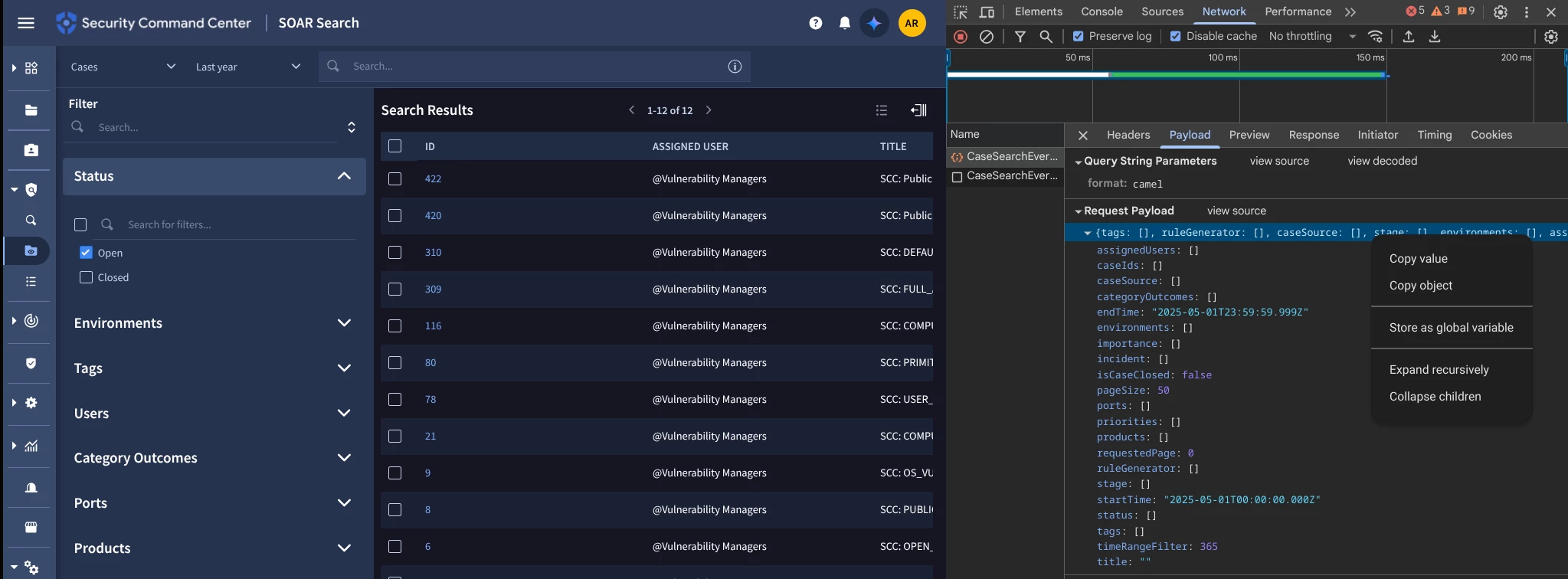This screenshot has width=1568, height=579.
Task: Go to next results page
Action: (x=709, y=110)
